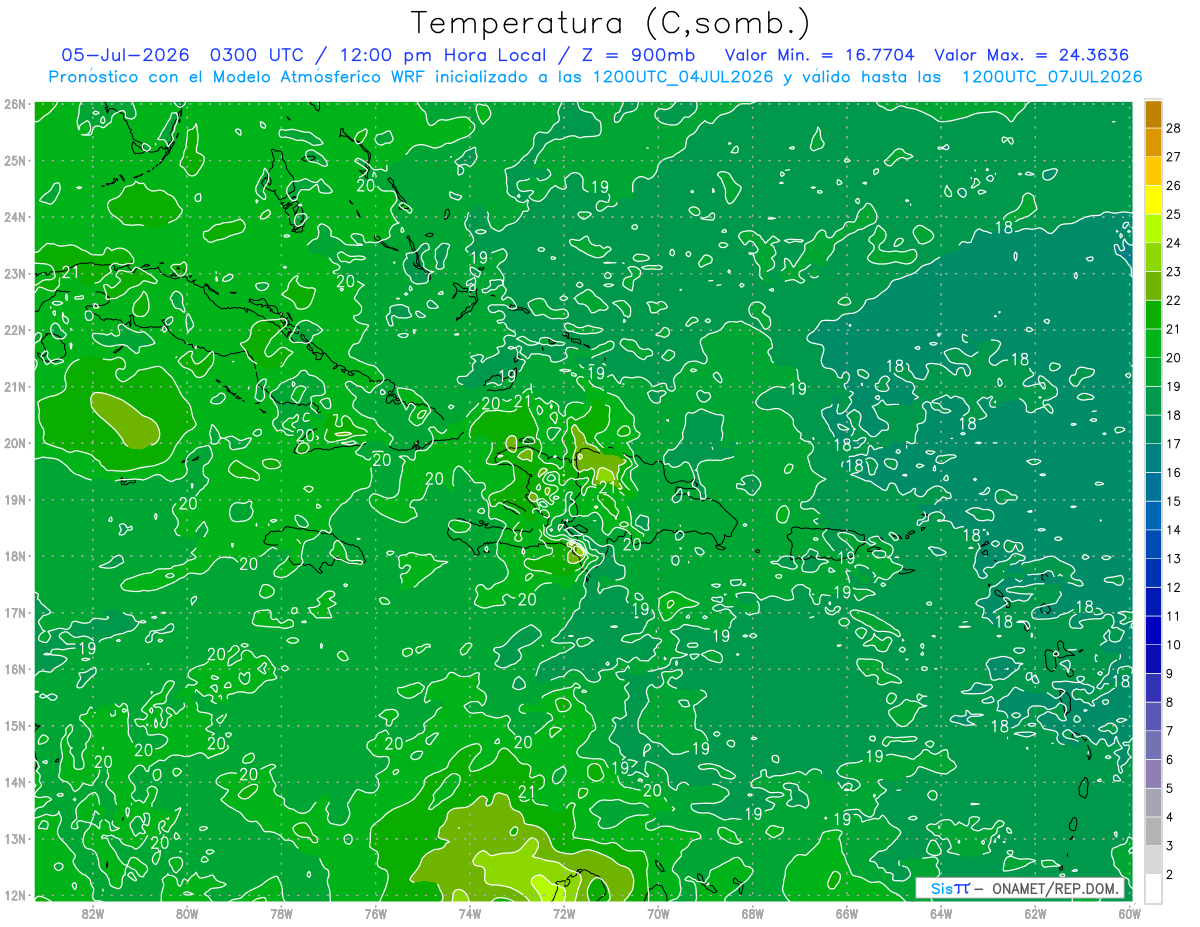Click the 21N latitude axis label
Screen dimensions: 1200x927
click(x=15, y=387)
